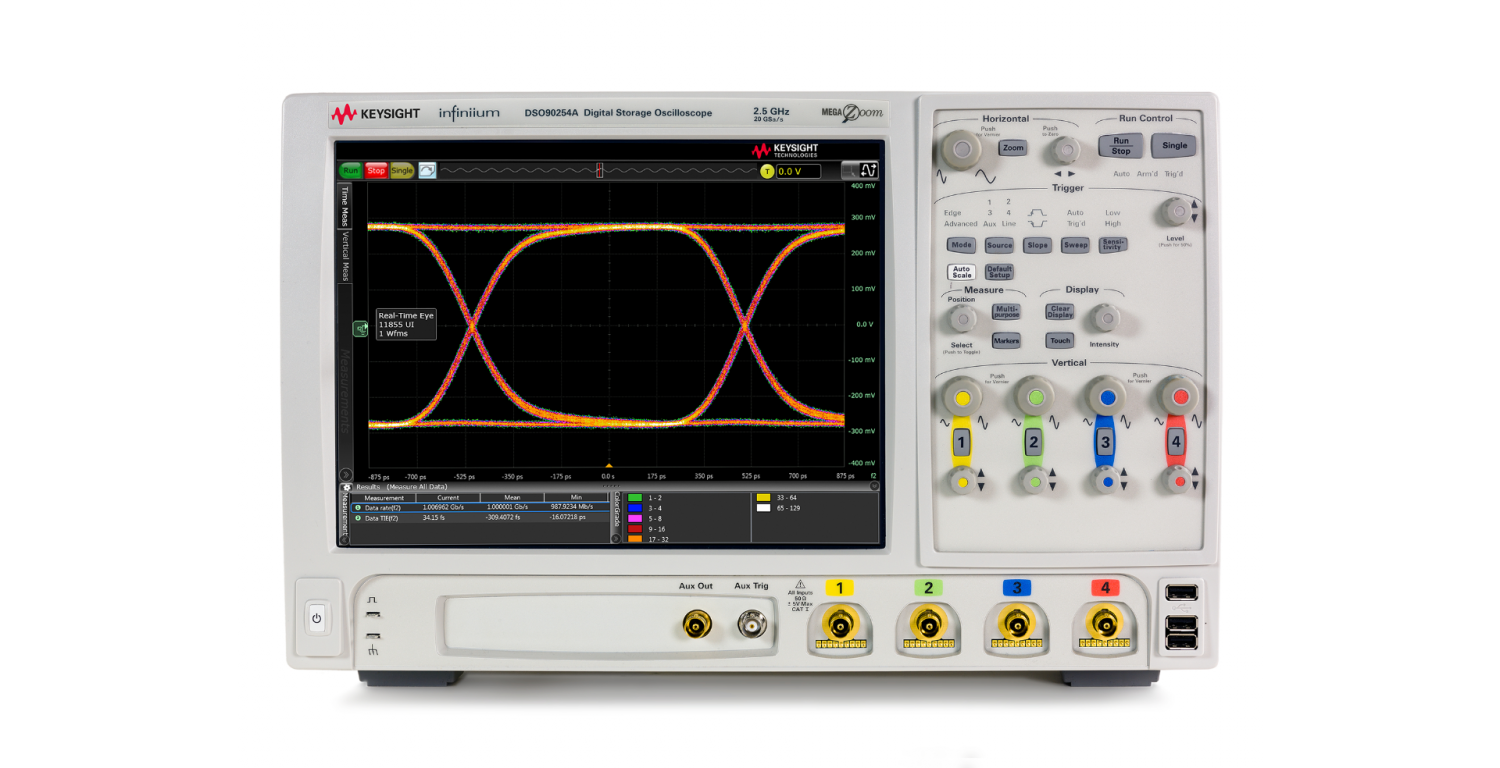
Task: Click the Measure Position Select knob
Action: pyautogui.click(x=962, y=319)
